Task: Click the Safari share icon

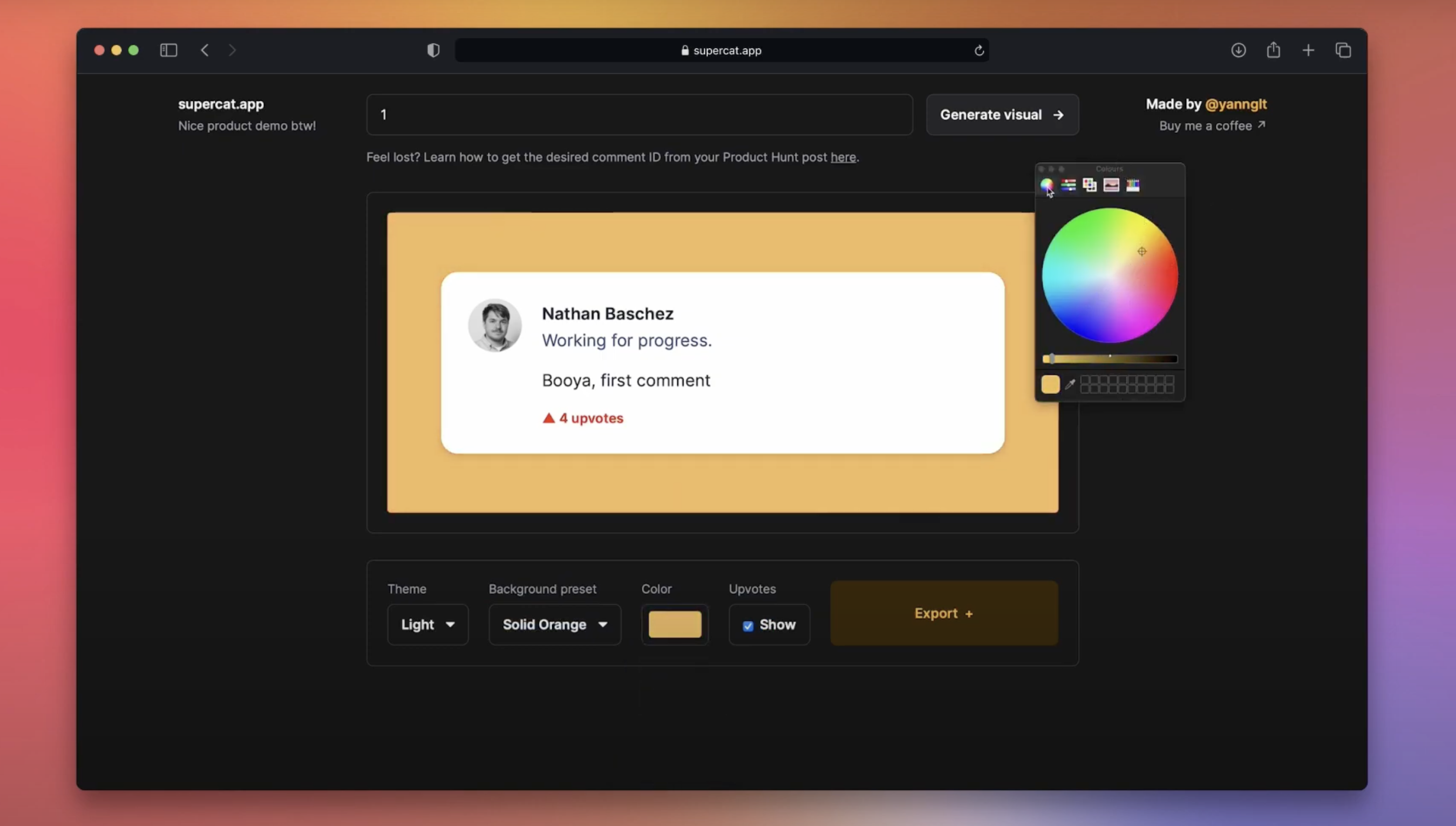Action: click(x=1274, y=51)
